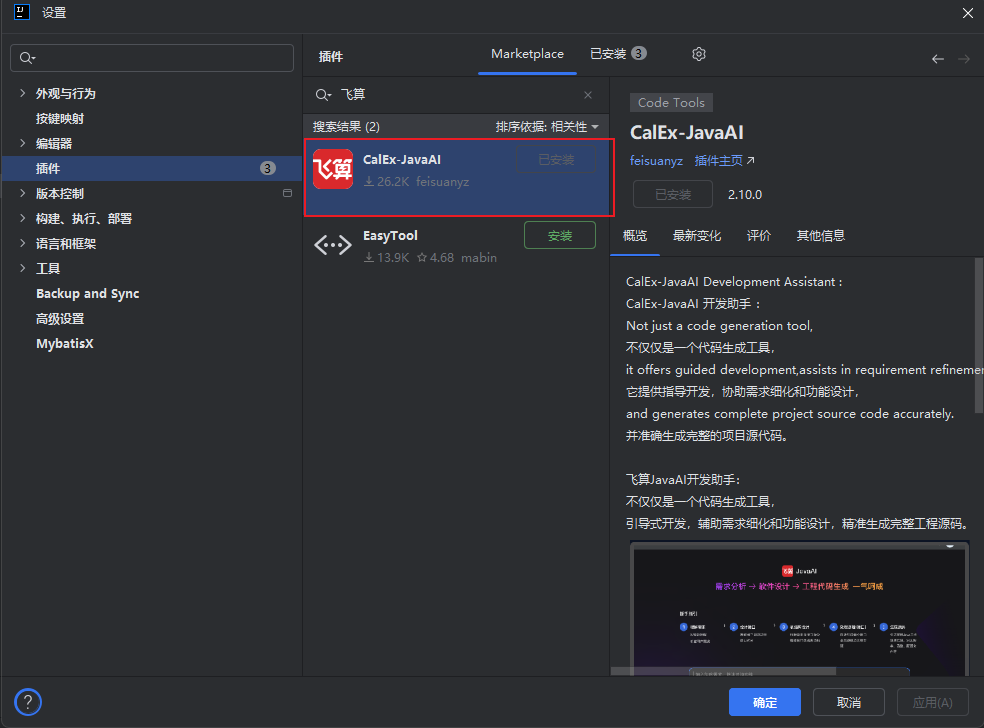Open the 插件主页 link

(724, 161)
